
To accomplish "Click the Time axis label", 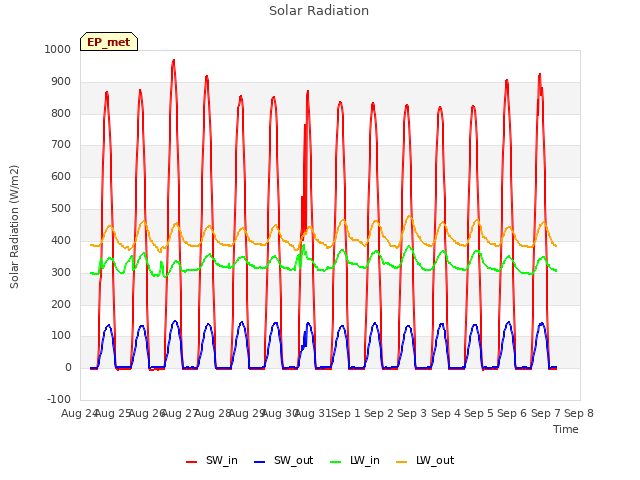I will (x=565, y=429).
